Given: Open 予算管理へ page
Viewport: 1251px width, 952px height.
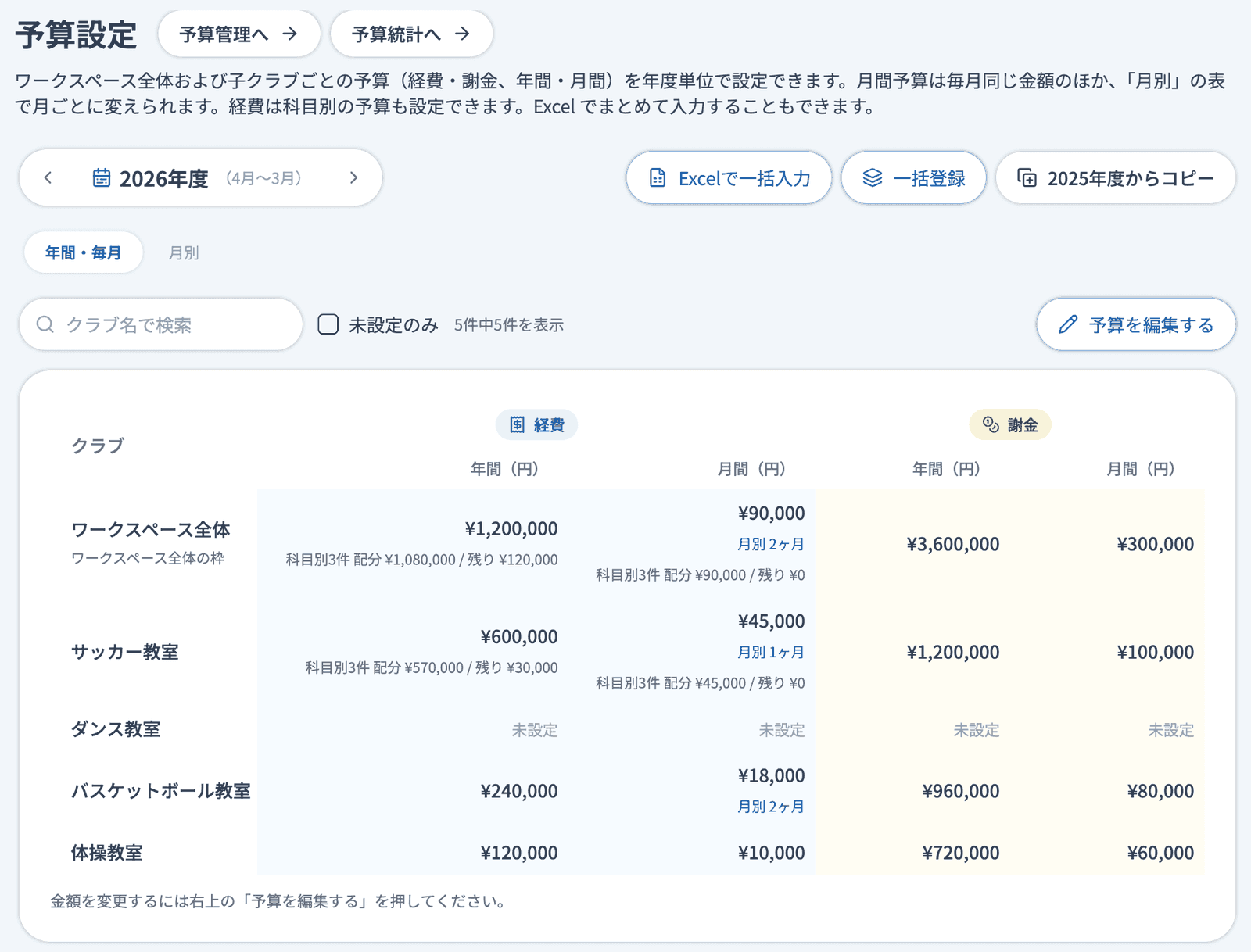Looking at the screenshot, I should pyautogui.click(x=239, y=34).
